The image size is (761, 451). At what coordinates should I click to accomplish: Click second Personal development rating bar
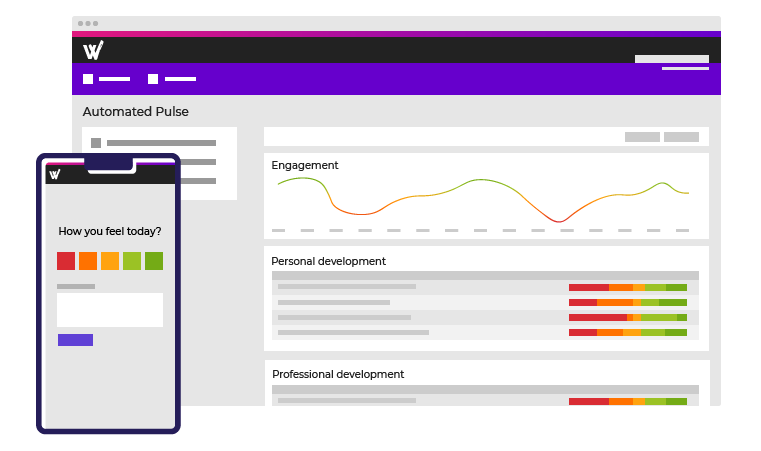click(628, 302)
